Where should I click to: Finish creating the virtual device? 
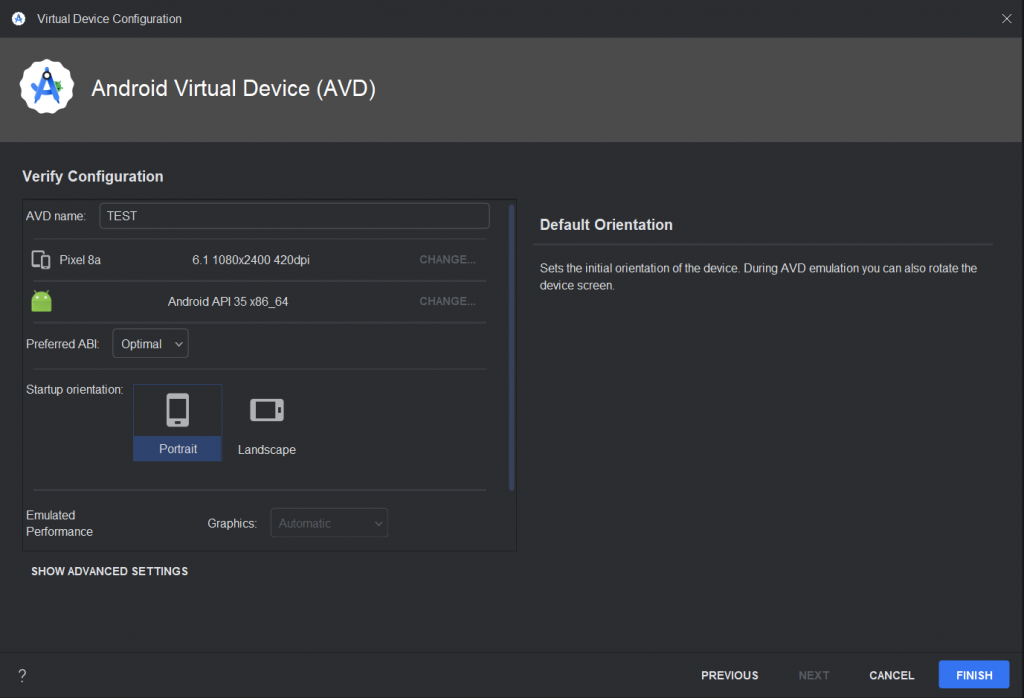pyautogui.click(x=974, y=674)
